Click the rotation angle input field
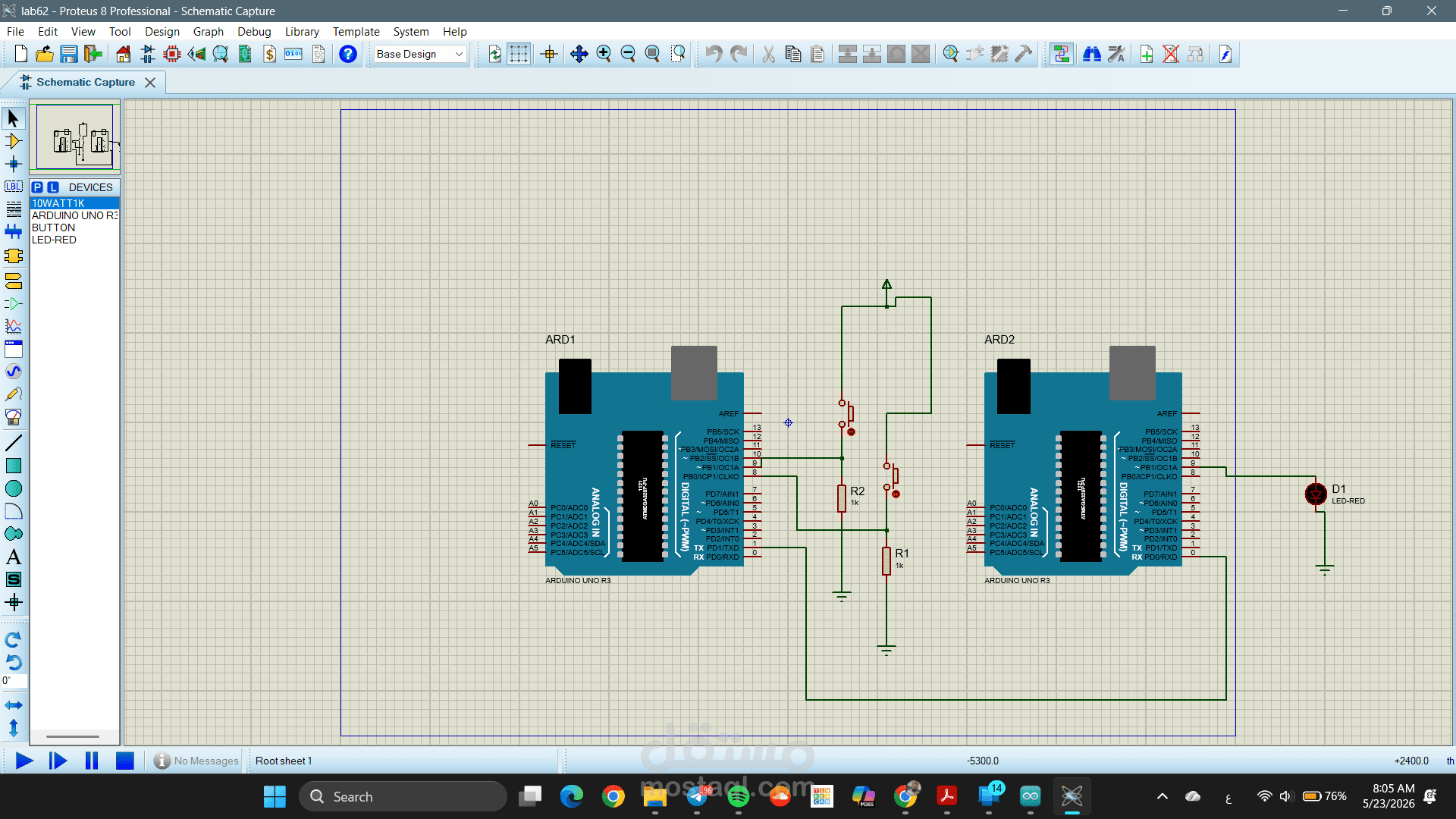 tap(14, 681)
